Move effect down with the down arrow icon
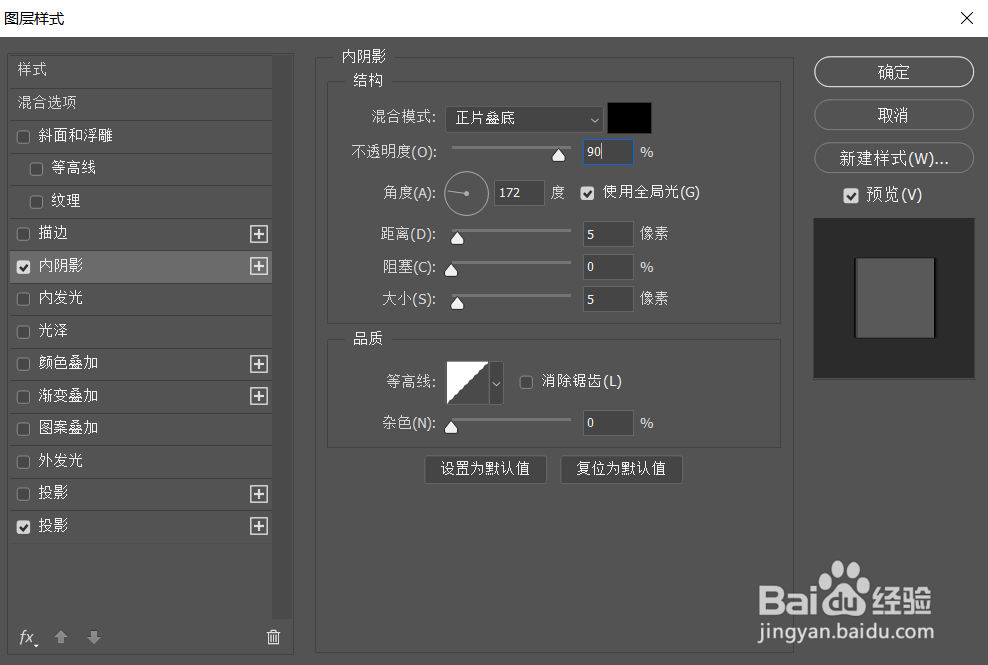The height and width of the screenshot is (665, 988). coord(94,637)
